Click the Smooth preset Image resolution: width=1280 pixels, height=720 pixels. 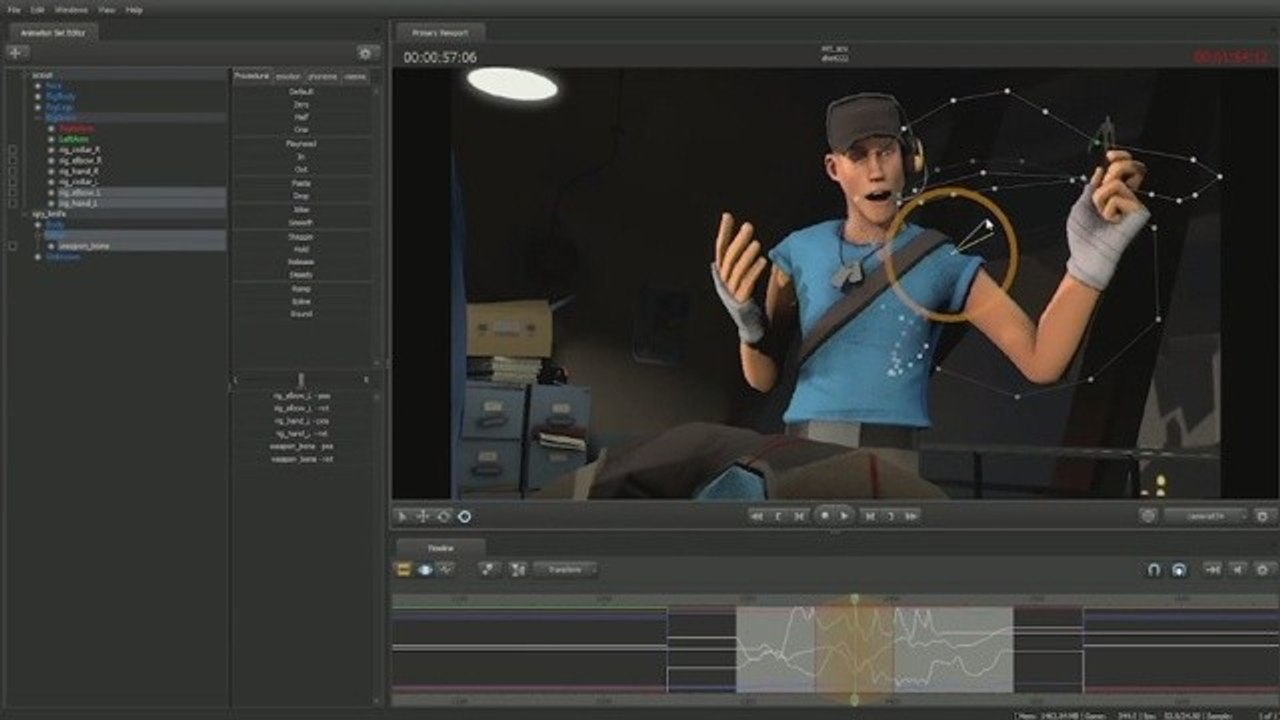click(x=301, y=222)
